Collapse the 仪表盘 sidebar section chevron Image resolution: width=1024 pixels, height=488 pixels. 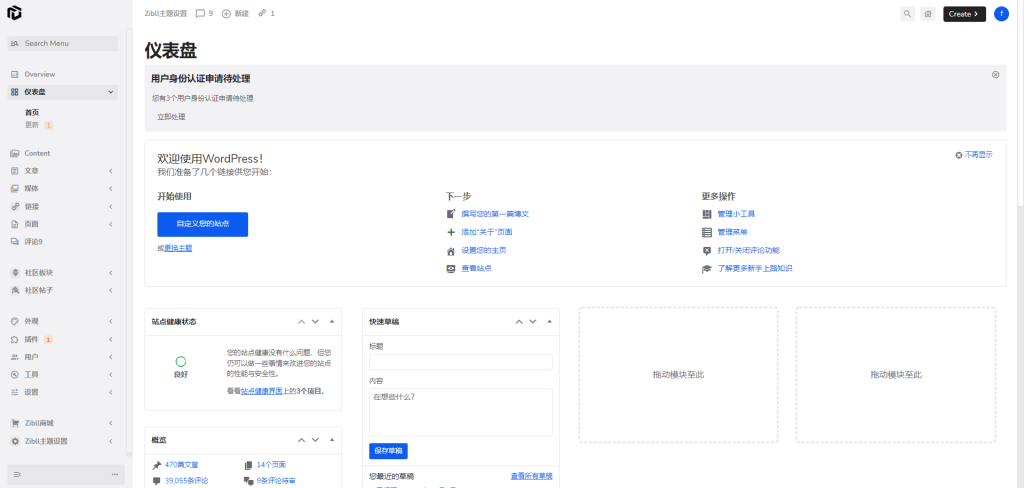click(x=111, y=93)
